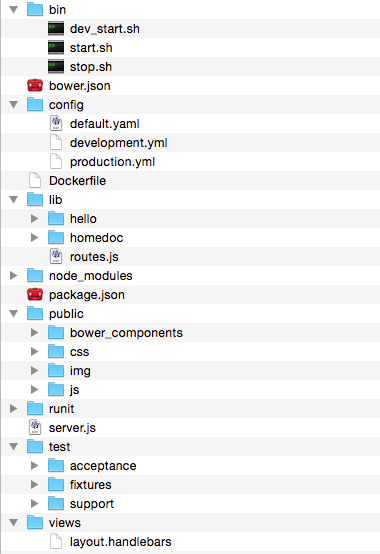Screen dimensions: 380x554
Task: Collapse the views folder
Action: 14,523
